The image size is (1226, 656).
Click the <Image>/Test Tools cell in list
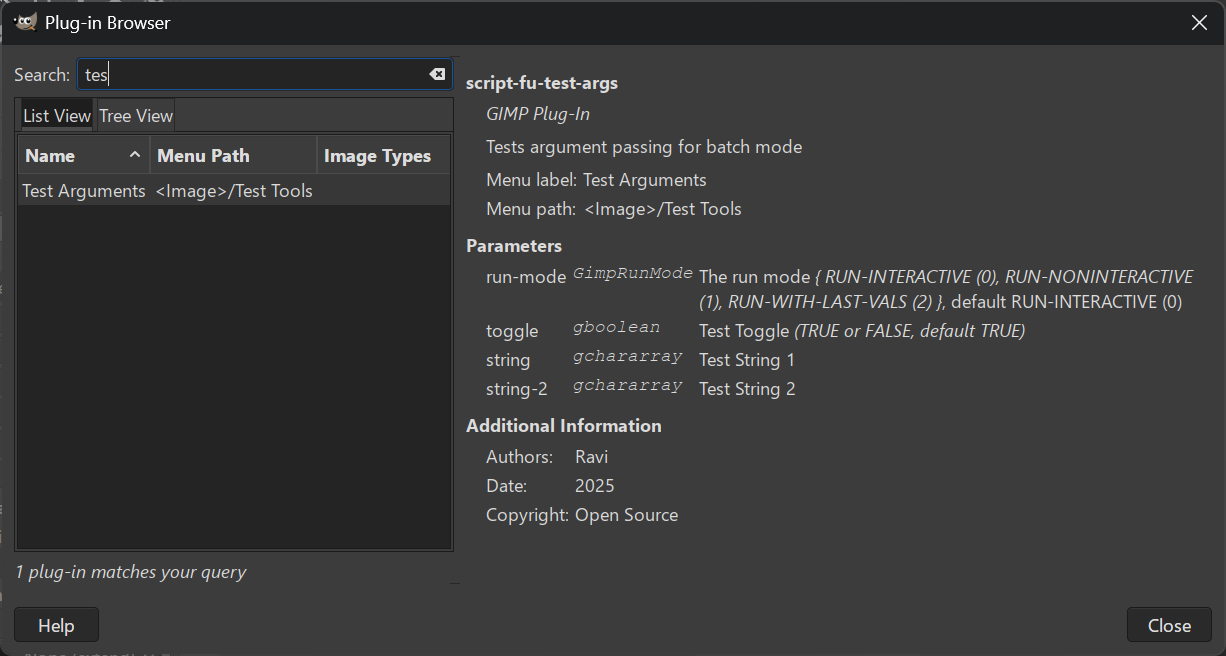point(234,191)
